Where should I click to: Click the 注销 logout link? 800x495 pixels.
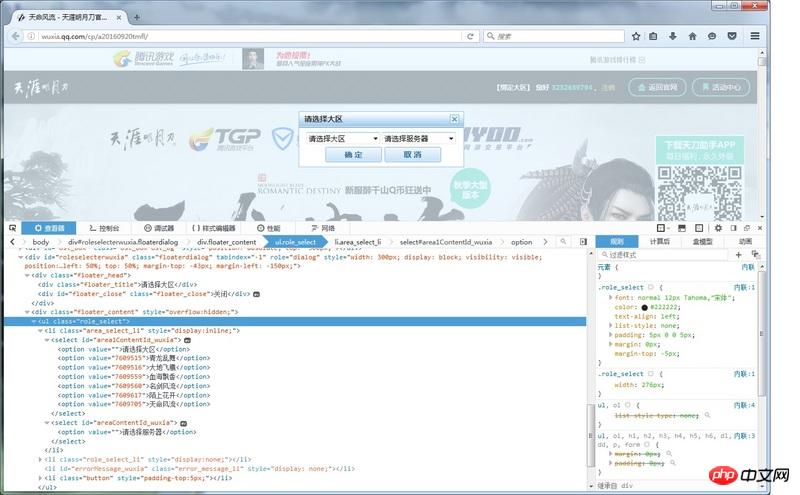(x=608, y=88)
